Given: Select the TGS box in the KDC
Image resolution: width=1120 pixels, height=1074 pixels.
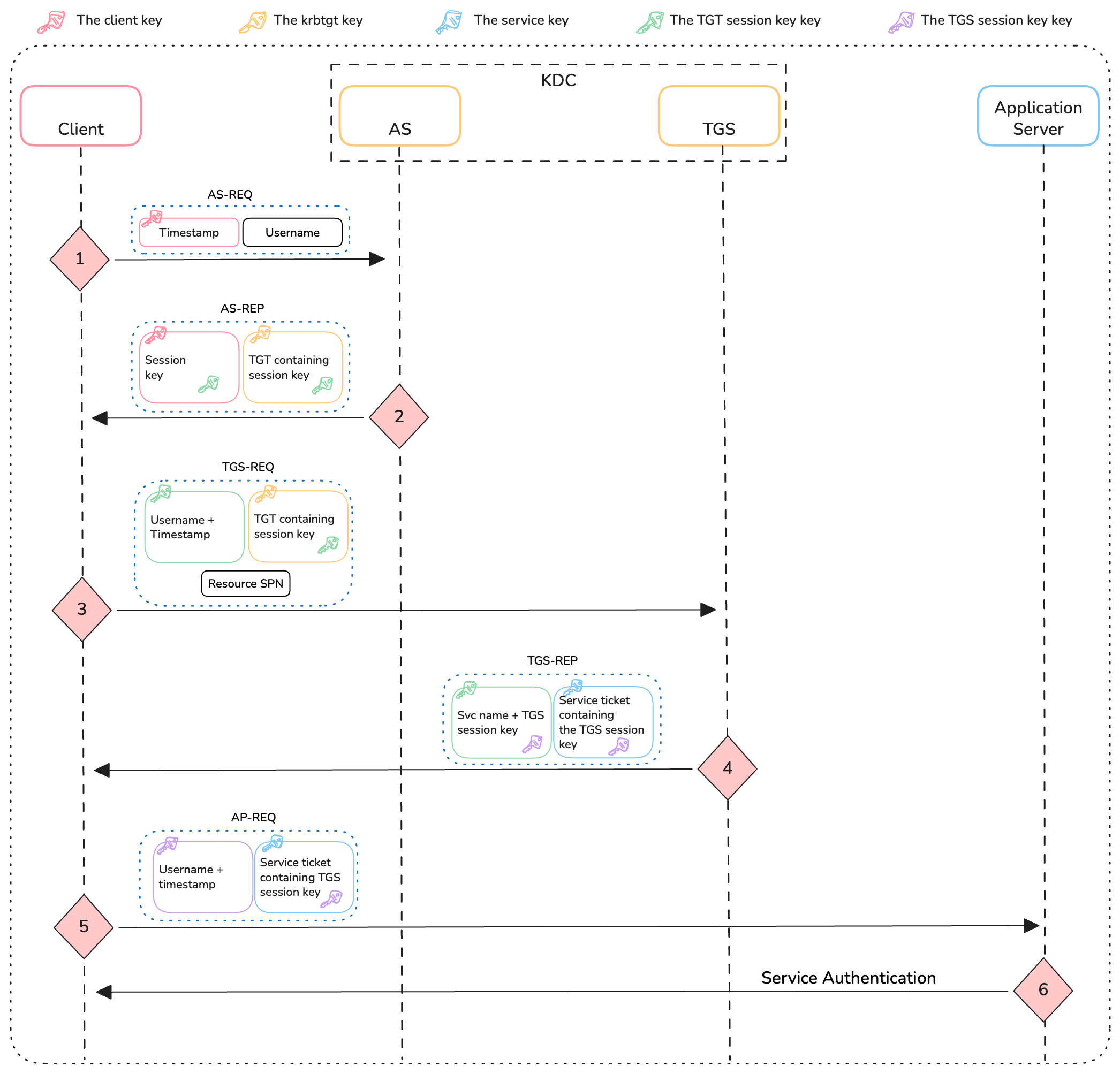Looking at the screenshot, I should pyautogui.click(x=719, y=116).
